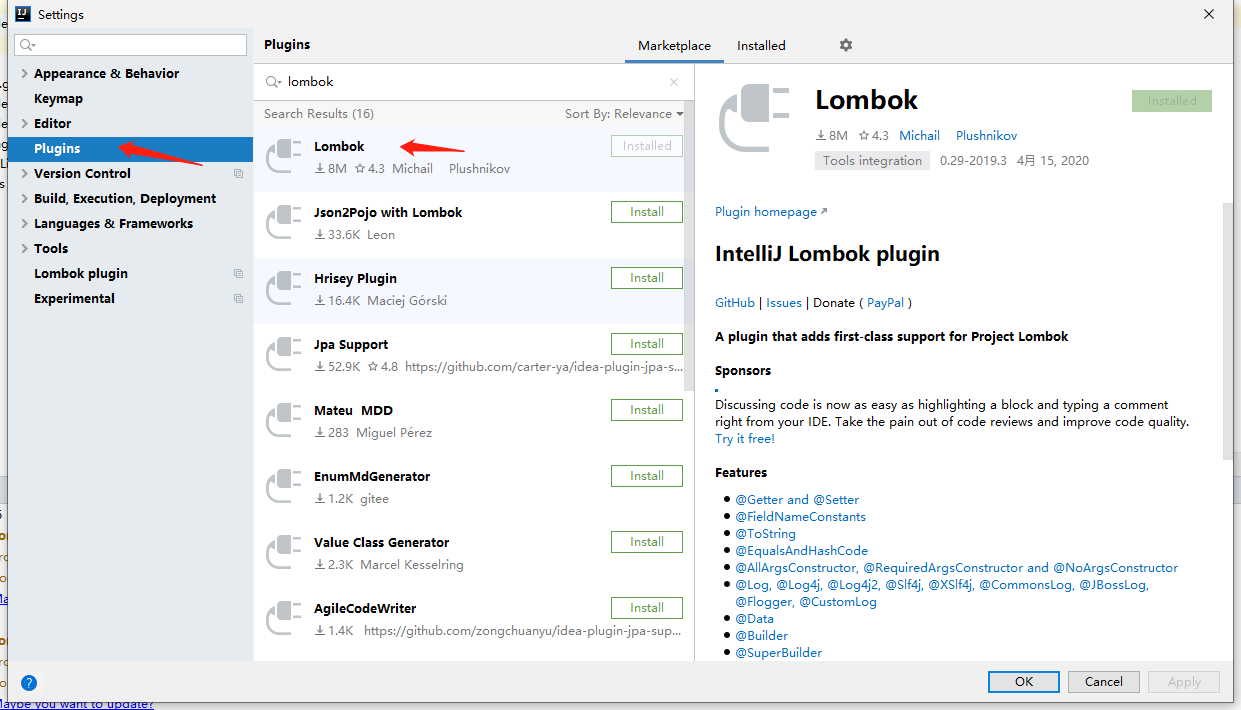The image size is (1241, 710).
Task: Open the Issues link
Action: 784,303
